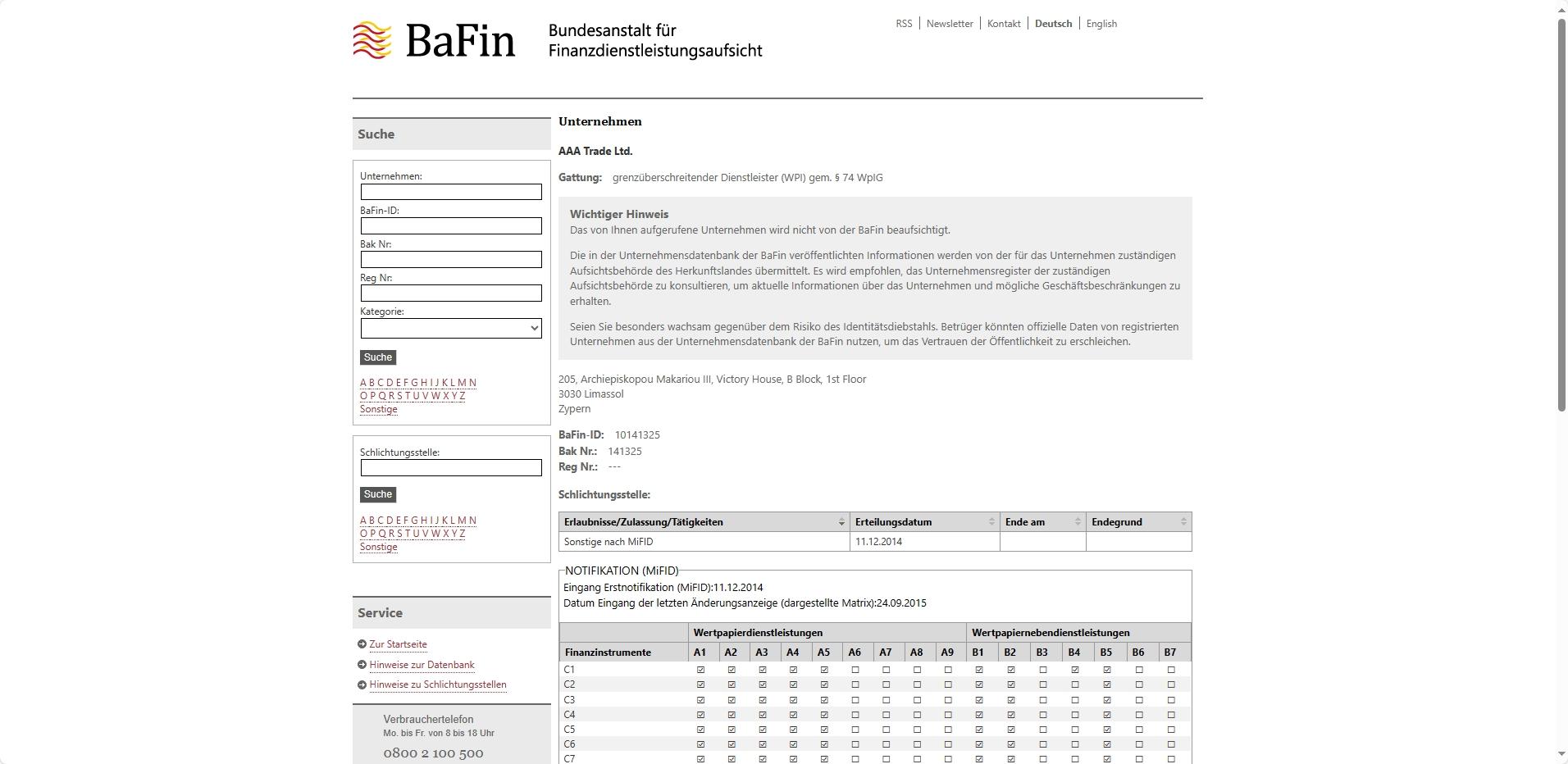Viewport: 1568px width, 764px height.
Task: Click letter Z in Schlichtungsstelle alphabet index
Action: [x=463, y=534]
